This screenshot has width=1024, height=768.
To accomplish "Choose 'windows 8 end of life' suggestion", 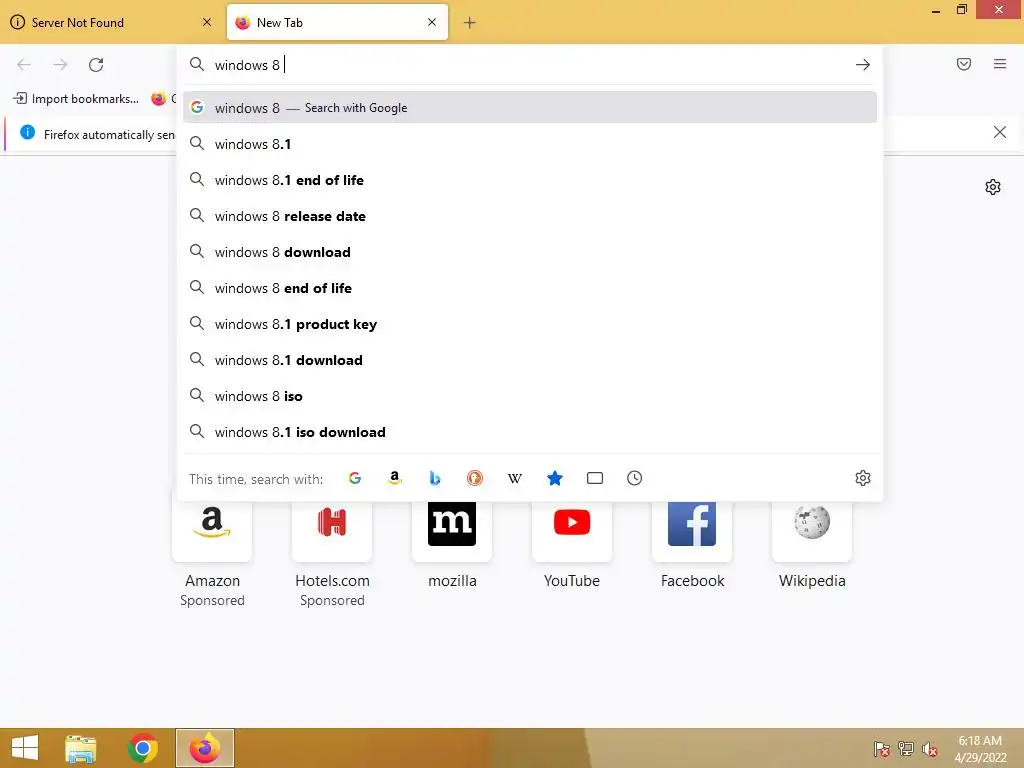I will 530,288.
